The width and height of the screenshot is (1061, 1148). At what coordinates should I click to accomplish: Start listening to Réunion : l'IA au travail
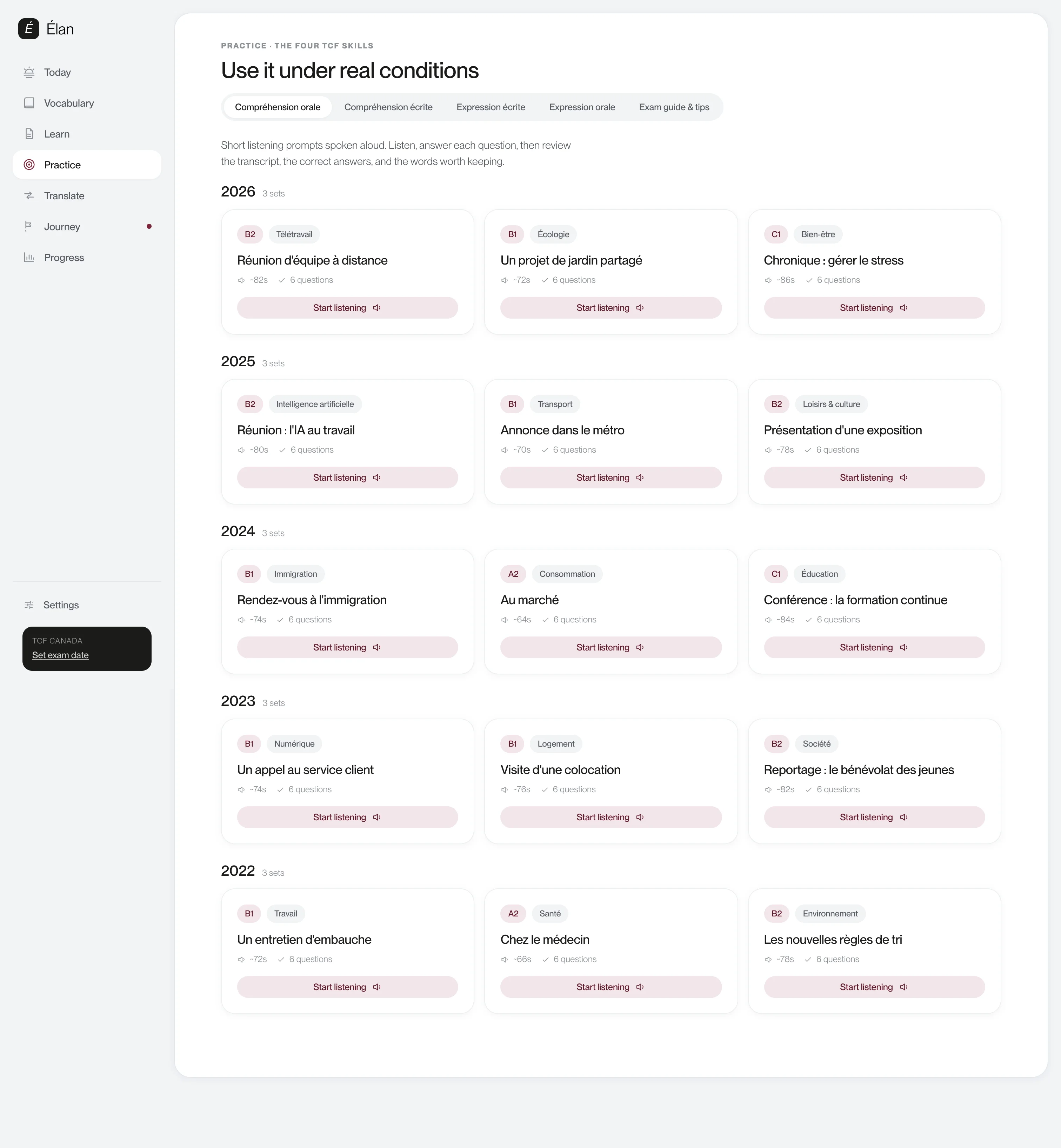coord(347,478)
